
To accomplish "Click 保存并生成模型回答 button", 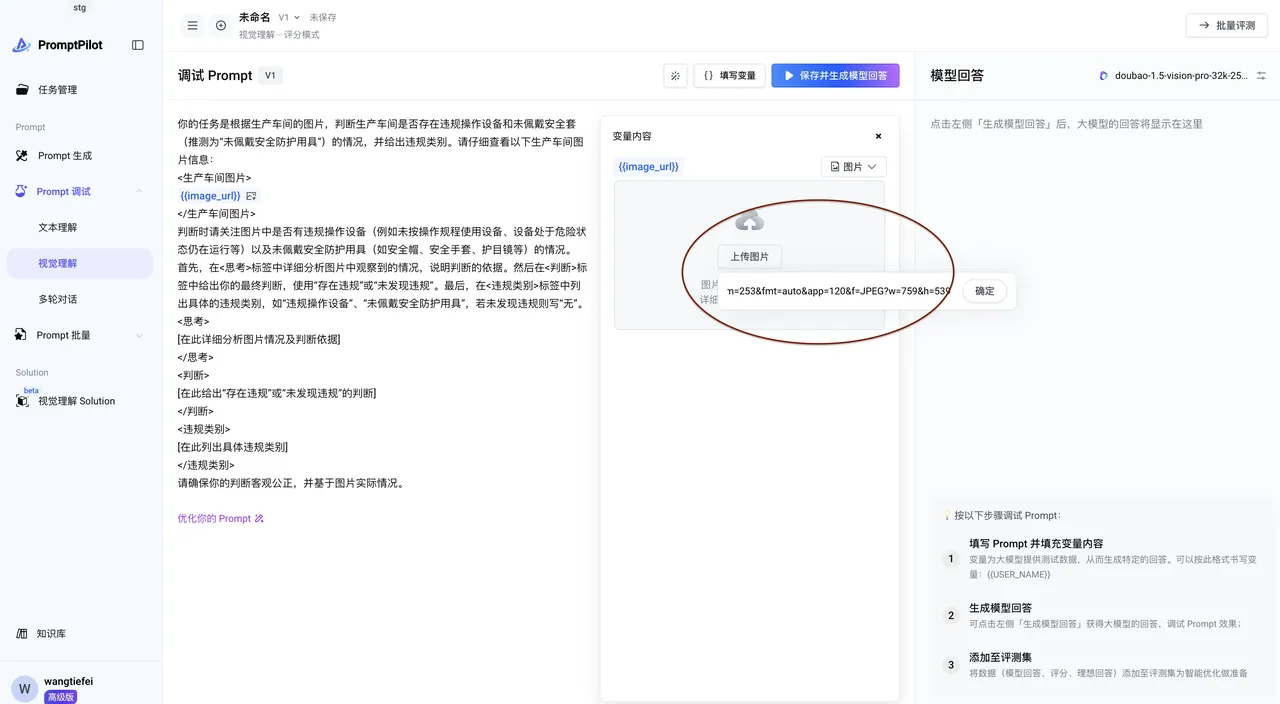I will coord(835,75).
